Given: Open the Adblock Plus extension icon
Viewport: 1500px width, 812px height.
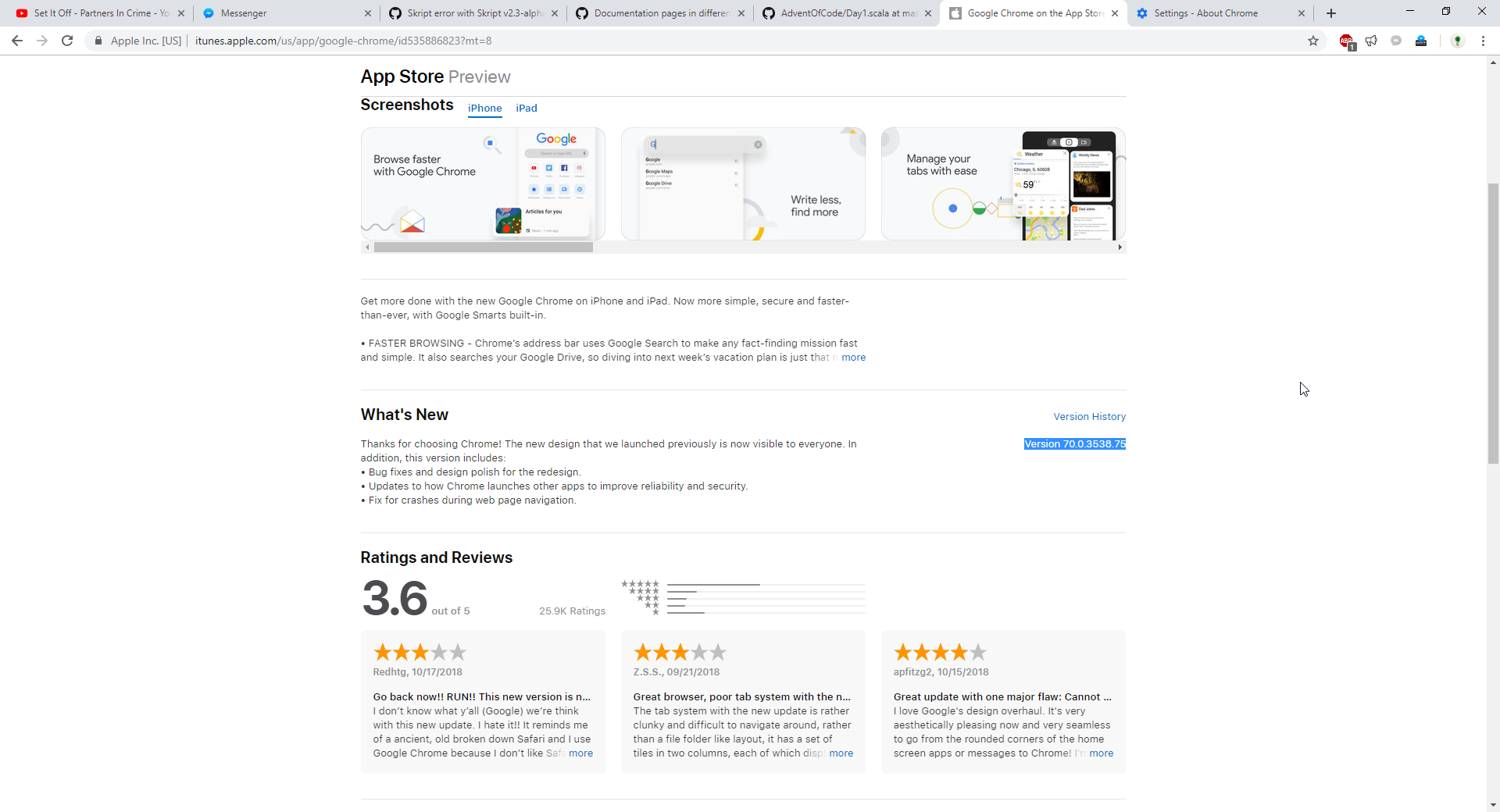Looking at the screenshot, I should pos(1347,41).
